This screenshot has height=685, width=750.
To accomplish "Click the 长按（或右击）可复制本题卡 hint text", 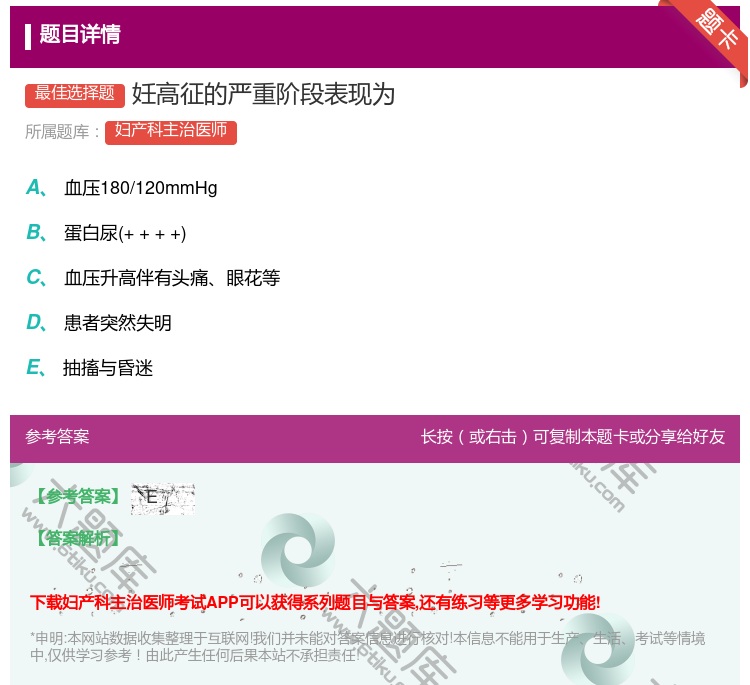I will pos(573,437).
